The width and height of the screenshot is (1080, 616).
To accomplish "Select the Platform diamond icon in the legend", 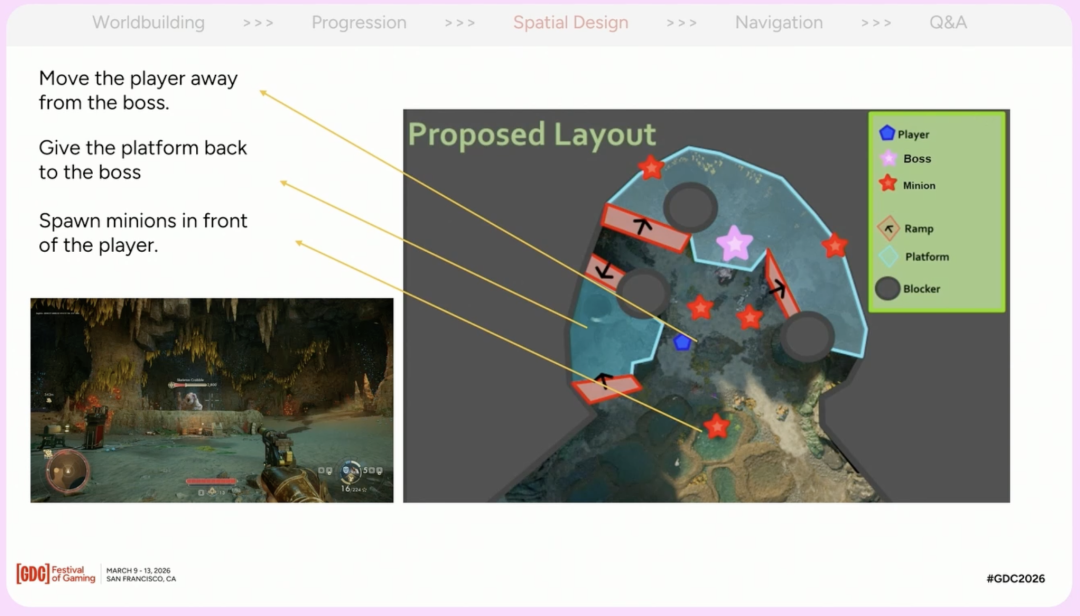I will tap(889, 256).
